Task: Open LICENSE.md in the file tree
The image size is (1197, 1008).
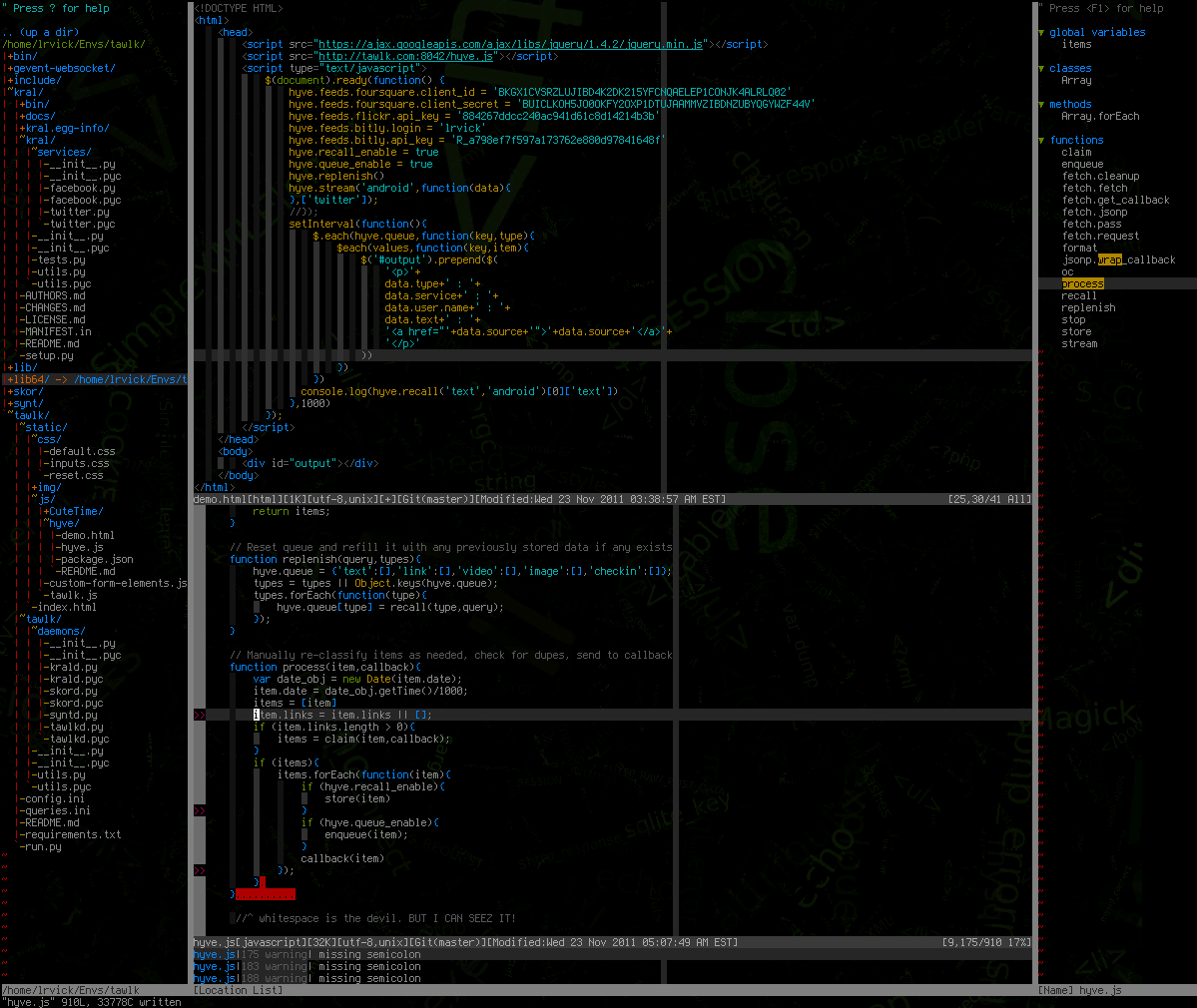Action: click(55, 319)
